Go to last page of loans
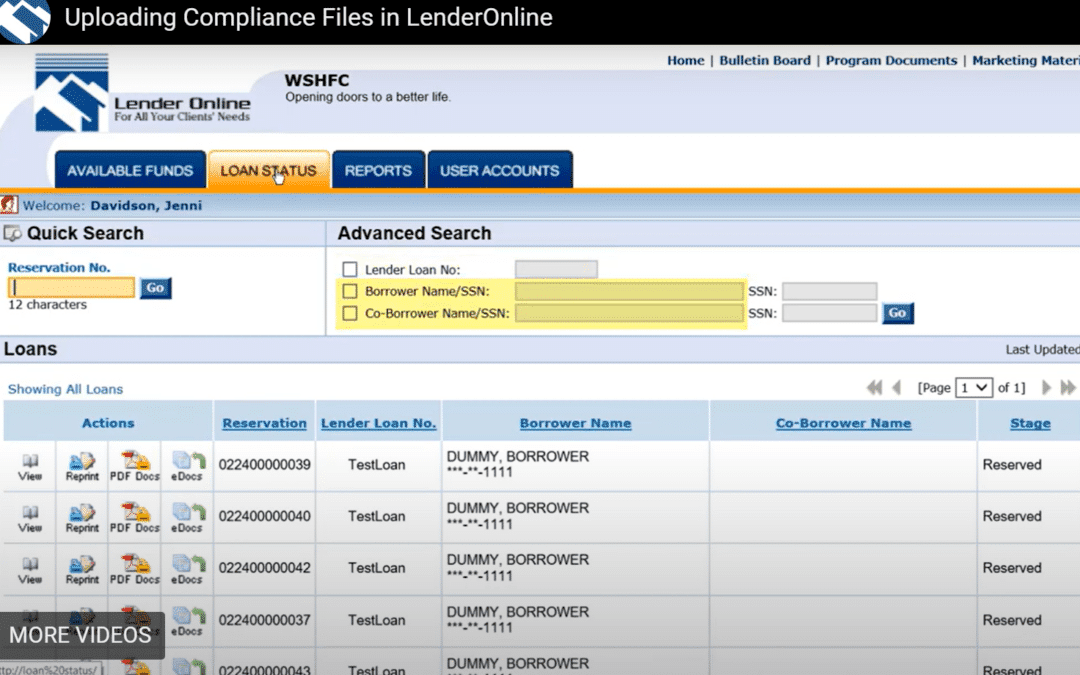The width and height of the screenshot is (1080, 675). (x=1068, y=388)
